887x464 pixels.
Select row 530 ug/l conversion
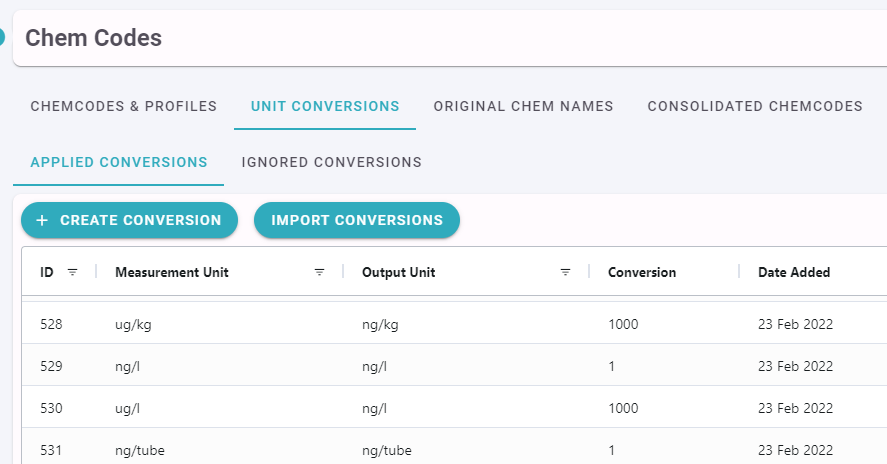click(454, 407)
